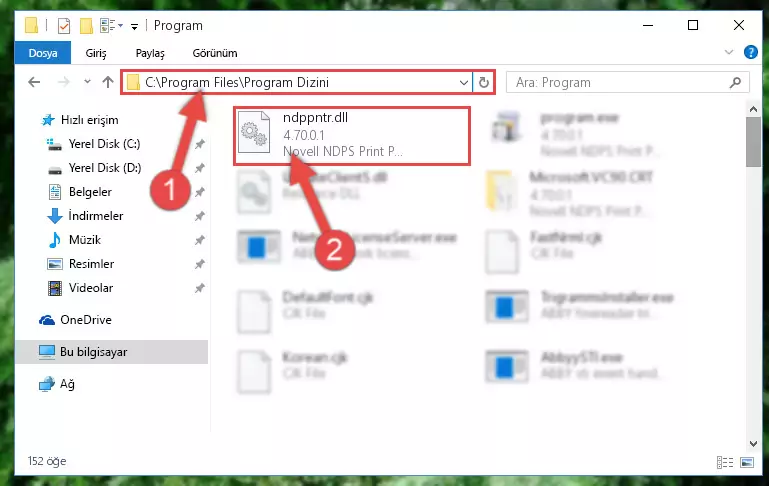Click the New folder icon in the quick access toolbar
The height and width of the screenshot is (486, 769).
86,26
